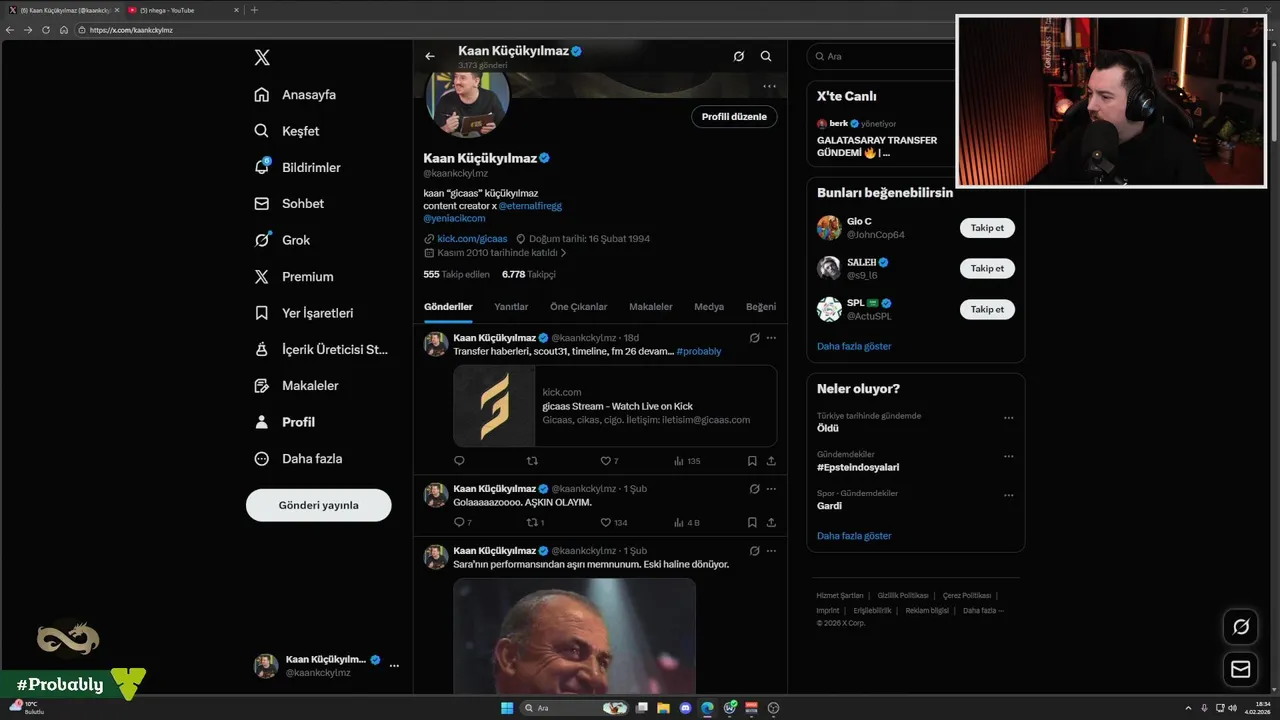Open Discord from the taskbar
The image size is (1280, 720).
685,708
